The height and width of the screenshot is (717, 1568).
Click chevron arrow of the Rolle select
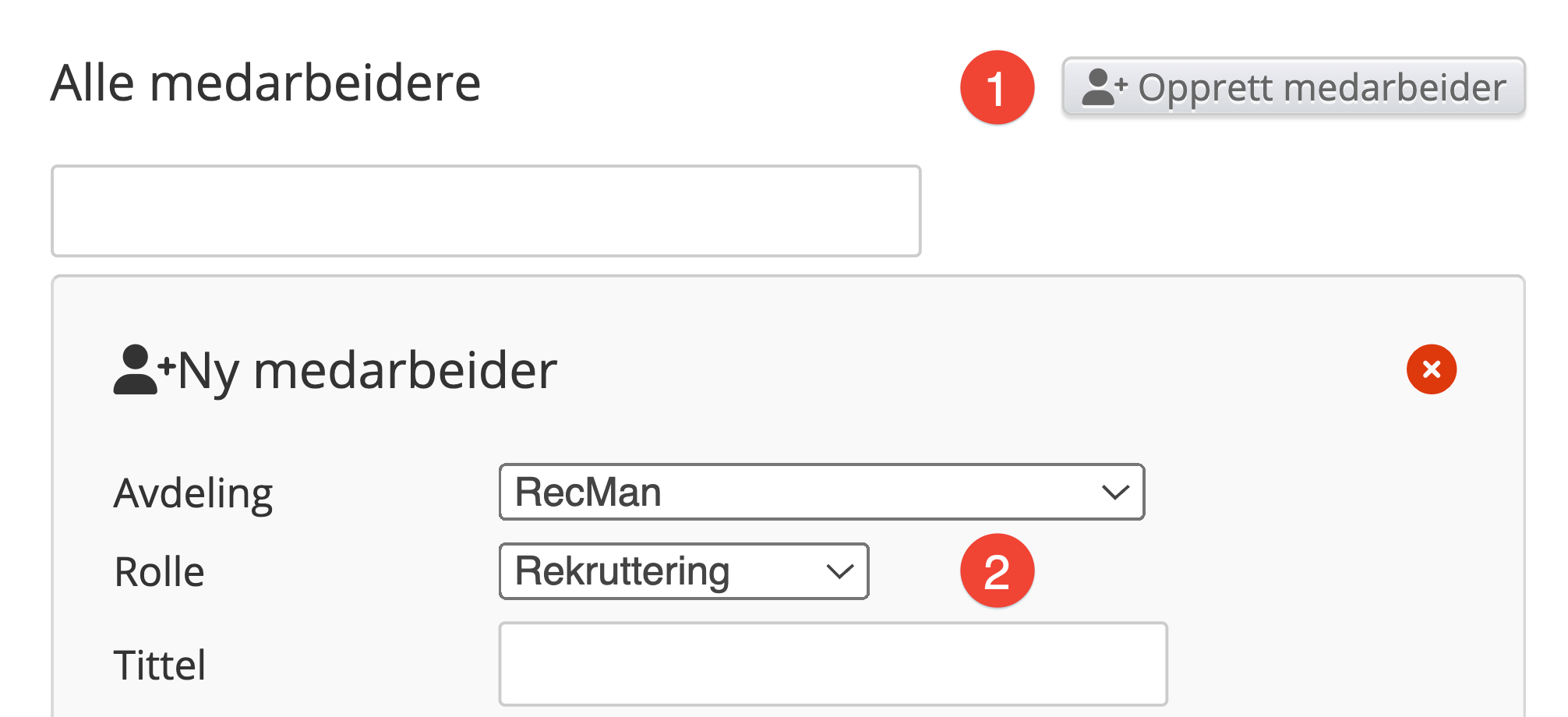(839, 572)
